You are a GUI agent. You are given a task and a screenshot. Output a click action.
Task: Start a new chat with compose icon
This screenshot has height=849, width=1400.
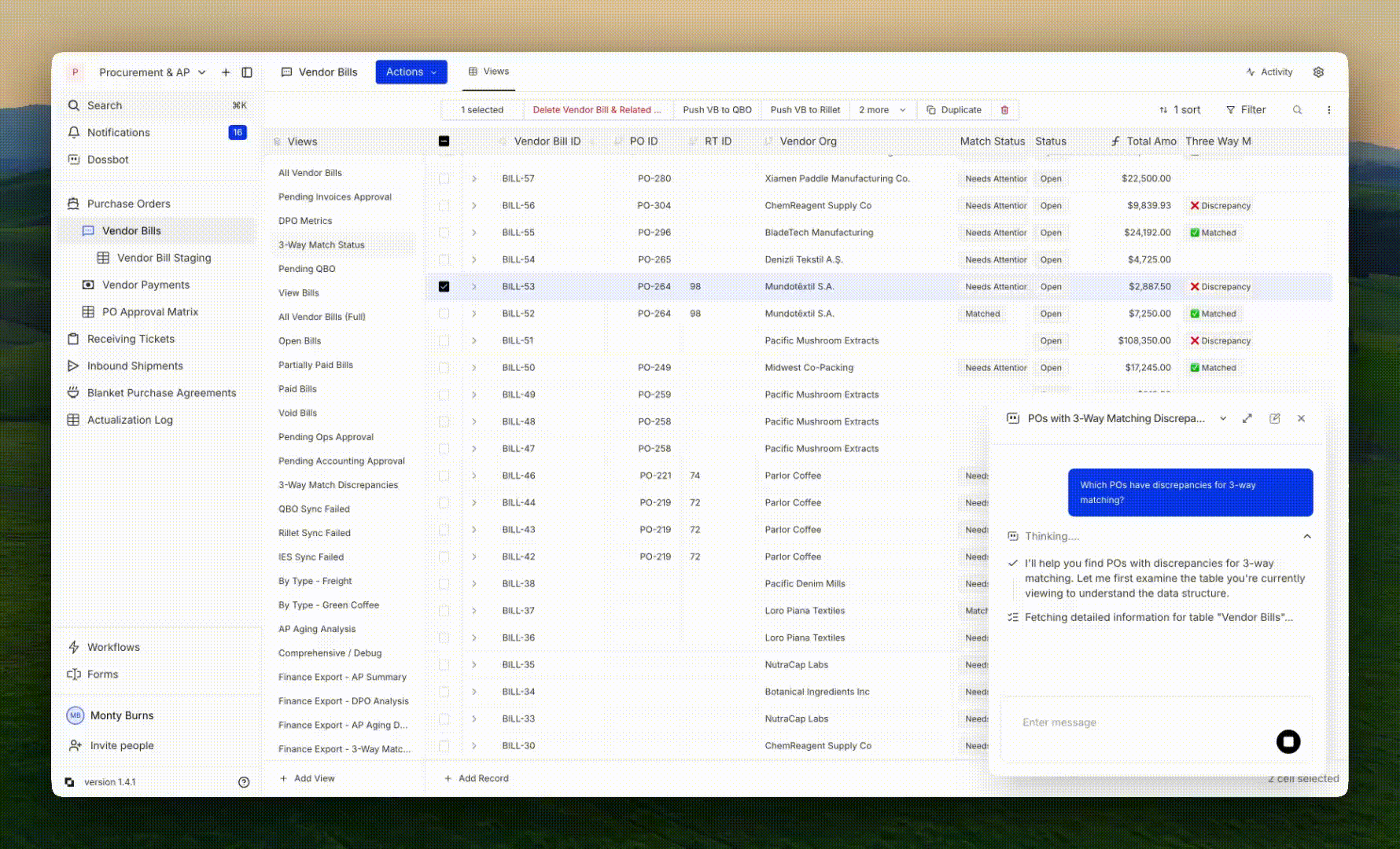pyautogui.click(x=1274, y=419)
